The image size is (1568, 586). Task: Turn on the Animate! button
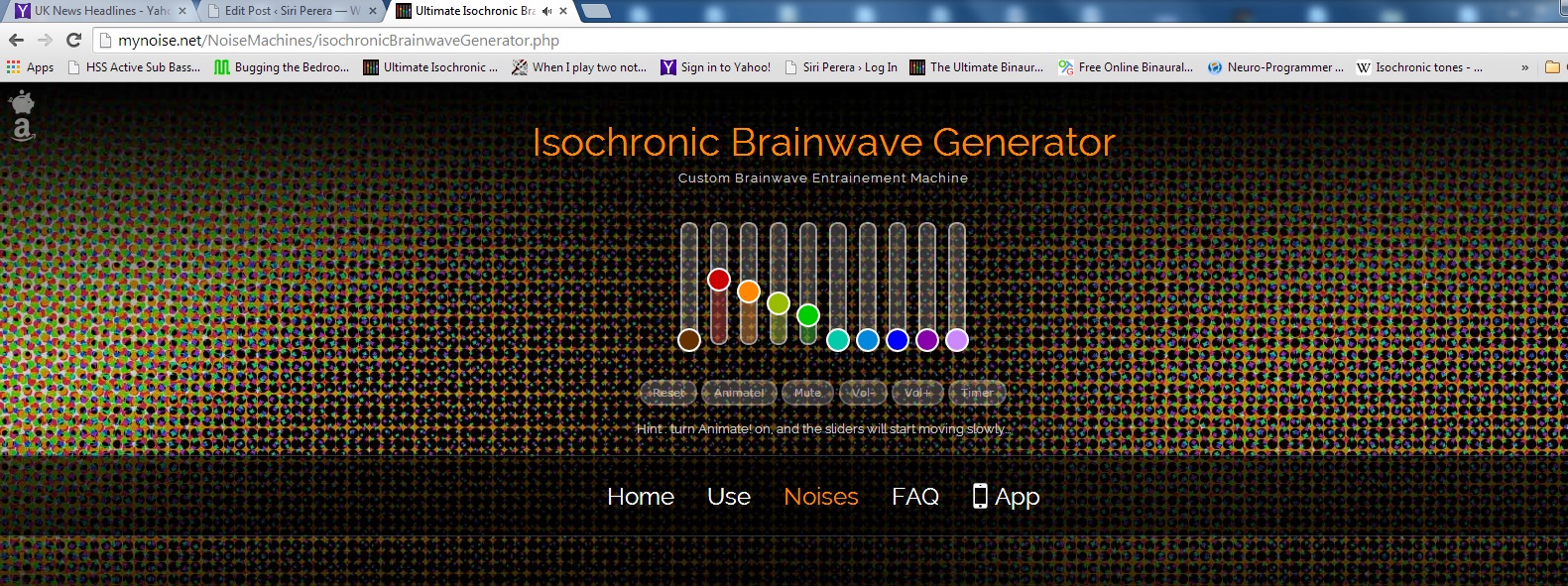(739, 393)
